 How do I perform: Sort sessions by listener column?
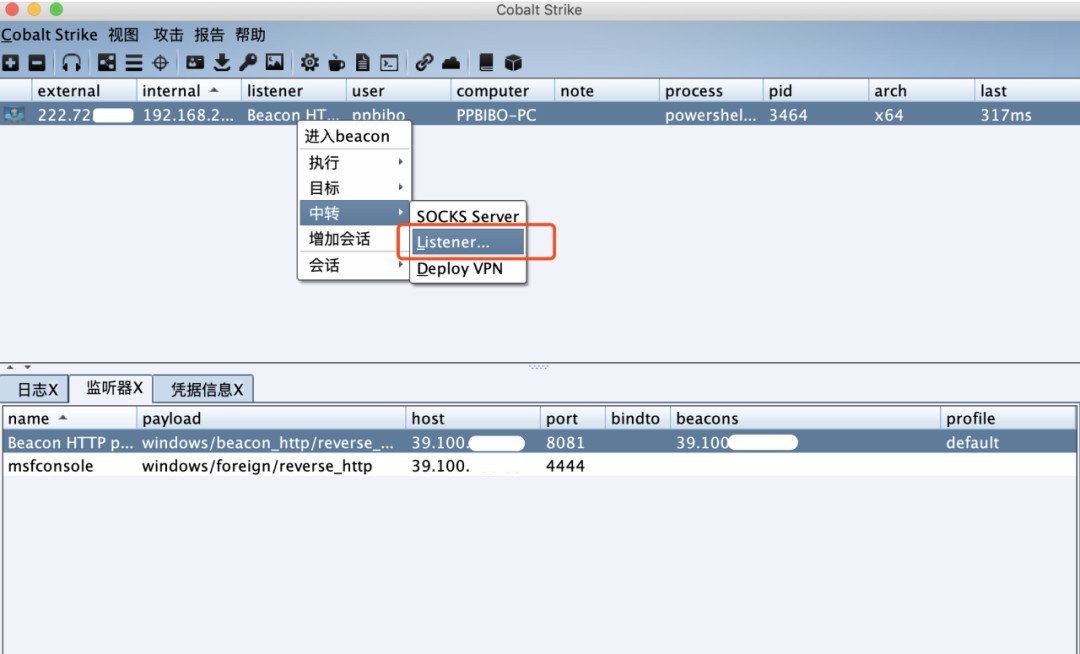pyautogui.click(x=293, y=91)
